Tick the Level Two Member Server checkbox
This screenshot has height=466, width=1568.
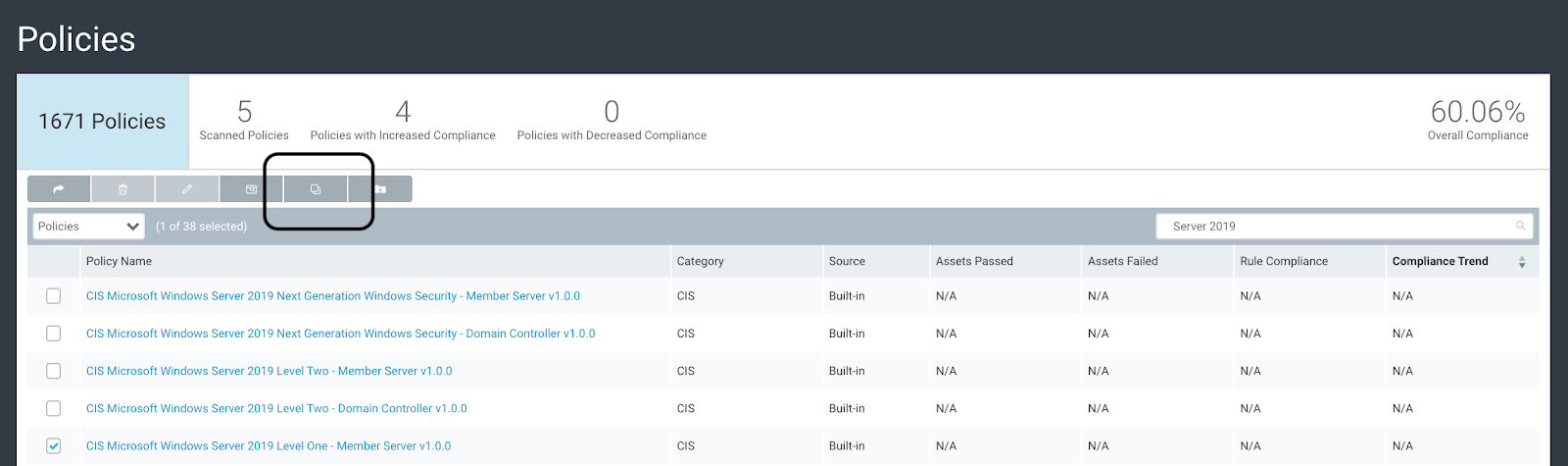pyautogui.click(x=54, y=371)
